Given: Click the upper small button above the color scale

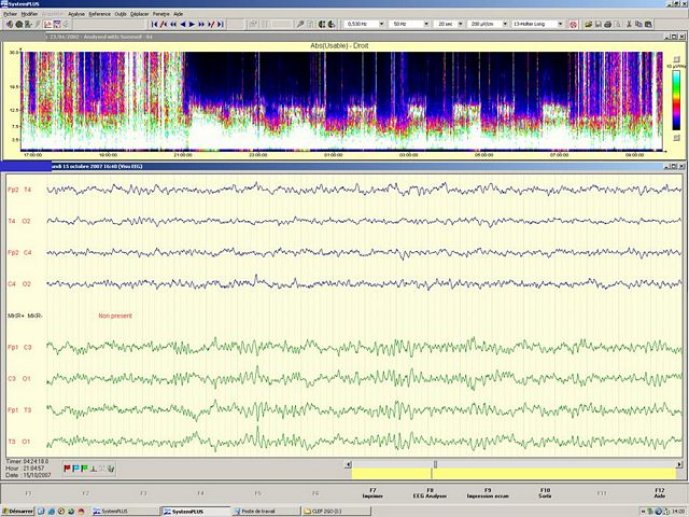Looking at the screenshot, I should pos(677,60).
